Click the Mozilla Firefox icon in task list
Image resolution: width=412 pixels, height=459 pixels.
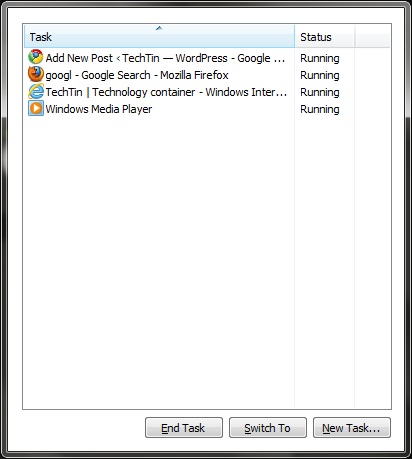pyautogui.click(x=36, y=74)
